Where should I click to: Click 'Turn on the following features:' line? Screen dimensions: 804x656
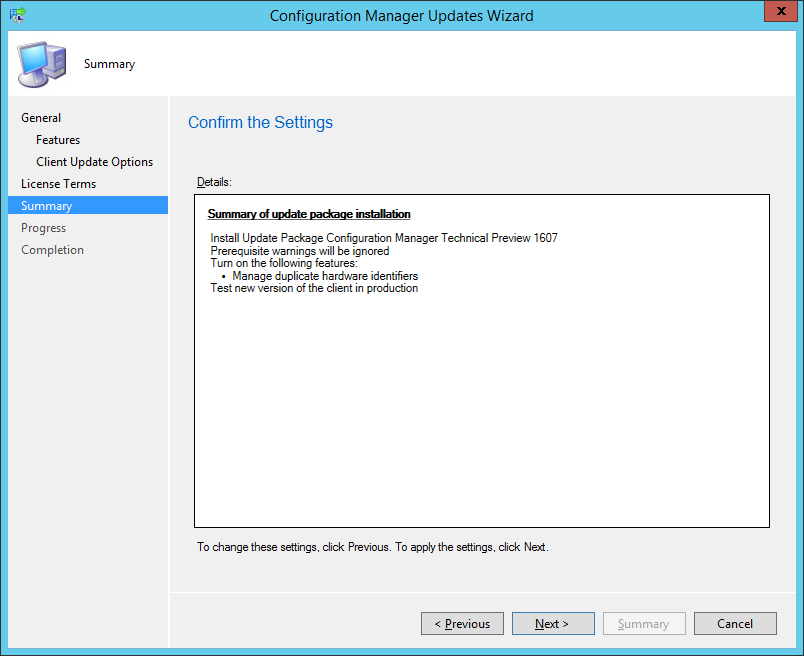click(284, 263)
